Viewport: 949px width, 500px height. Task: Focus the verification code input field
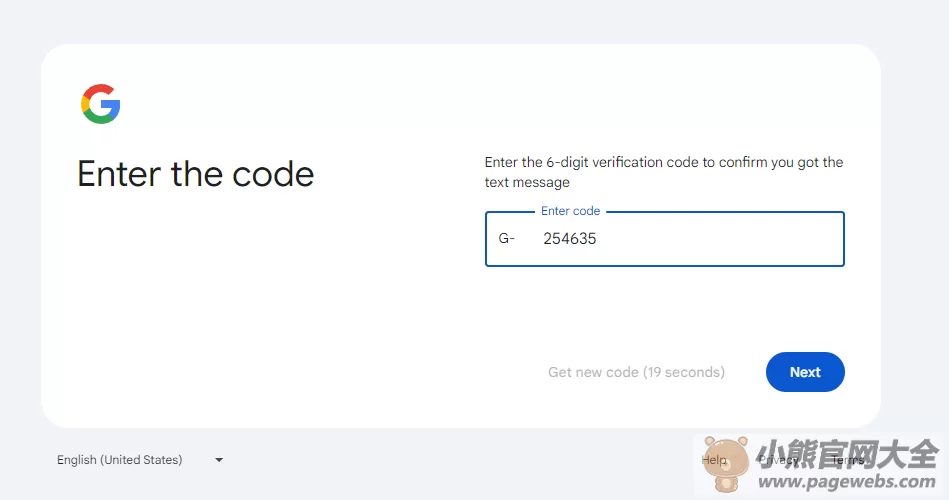[665, 238]
